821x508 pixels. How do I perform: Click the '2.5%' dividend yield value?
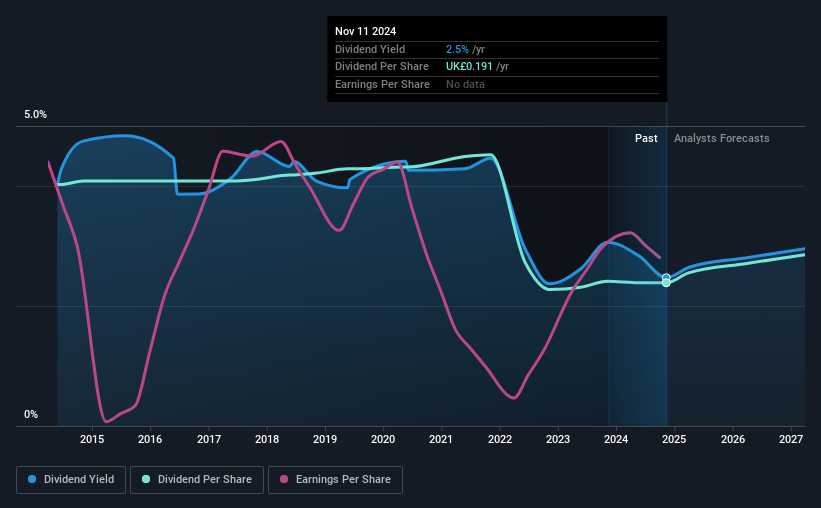pyautogui.click(x=457, y=49)
